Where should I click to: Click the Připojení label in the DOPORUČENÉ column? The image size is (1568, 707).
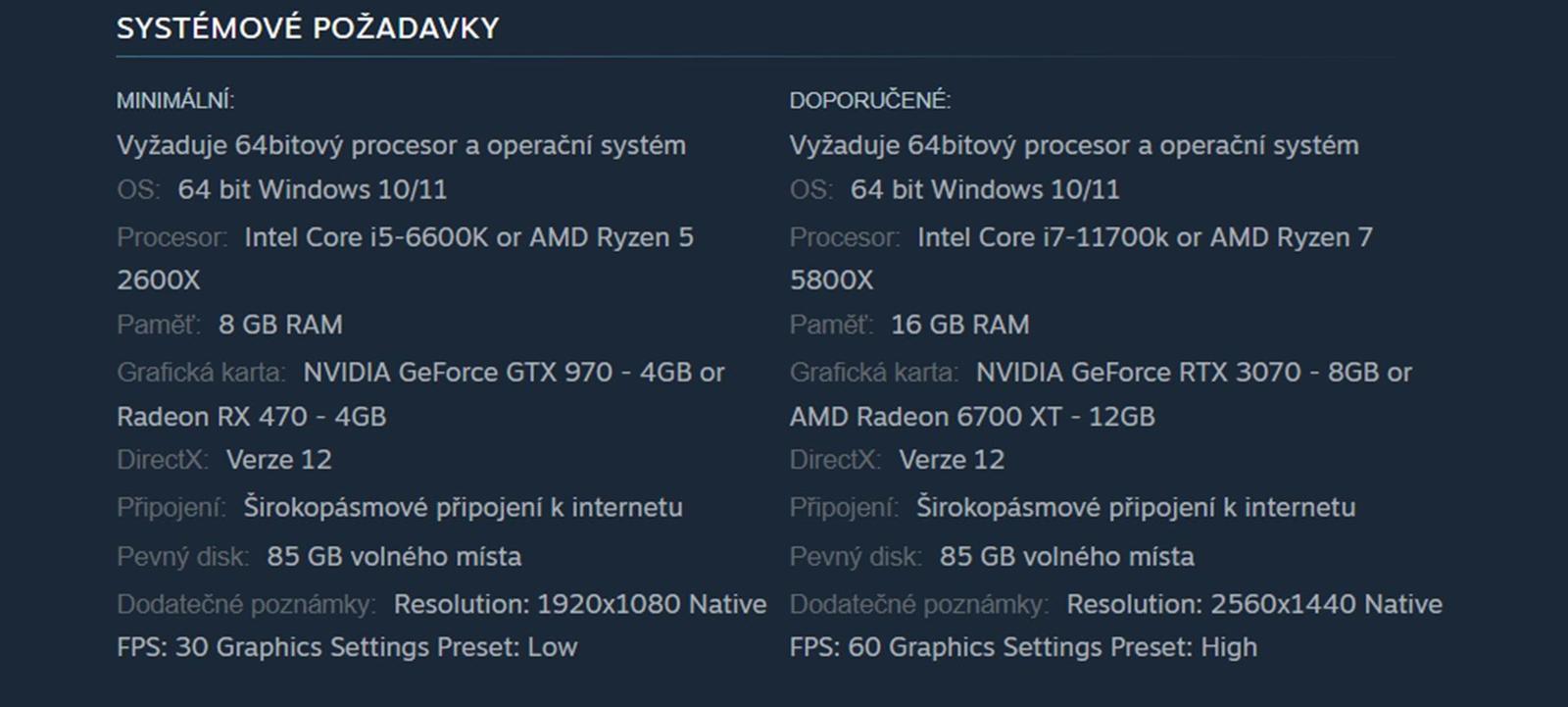pyautogui.click(x=844, y=508)
